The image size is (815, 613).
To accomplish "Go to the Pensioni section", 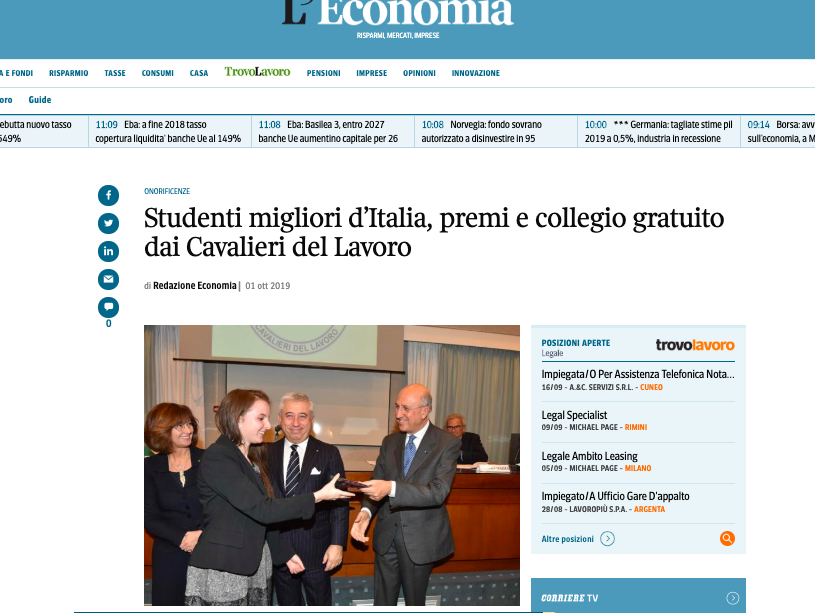I will click(323, 73).
